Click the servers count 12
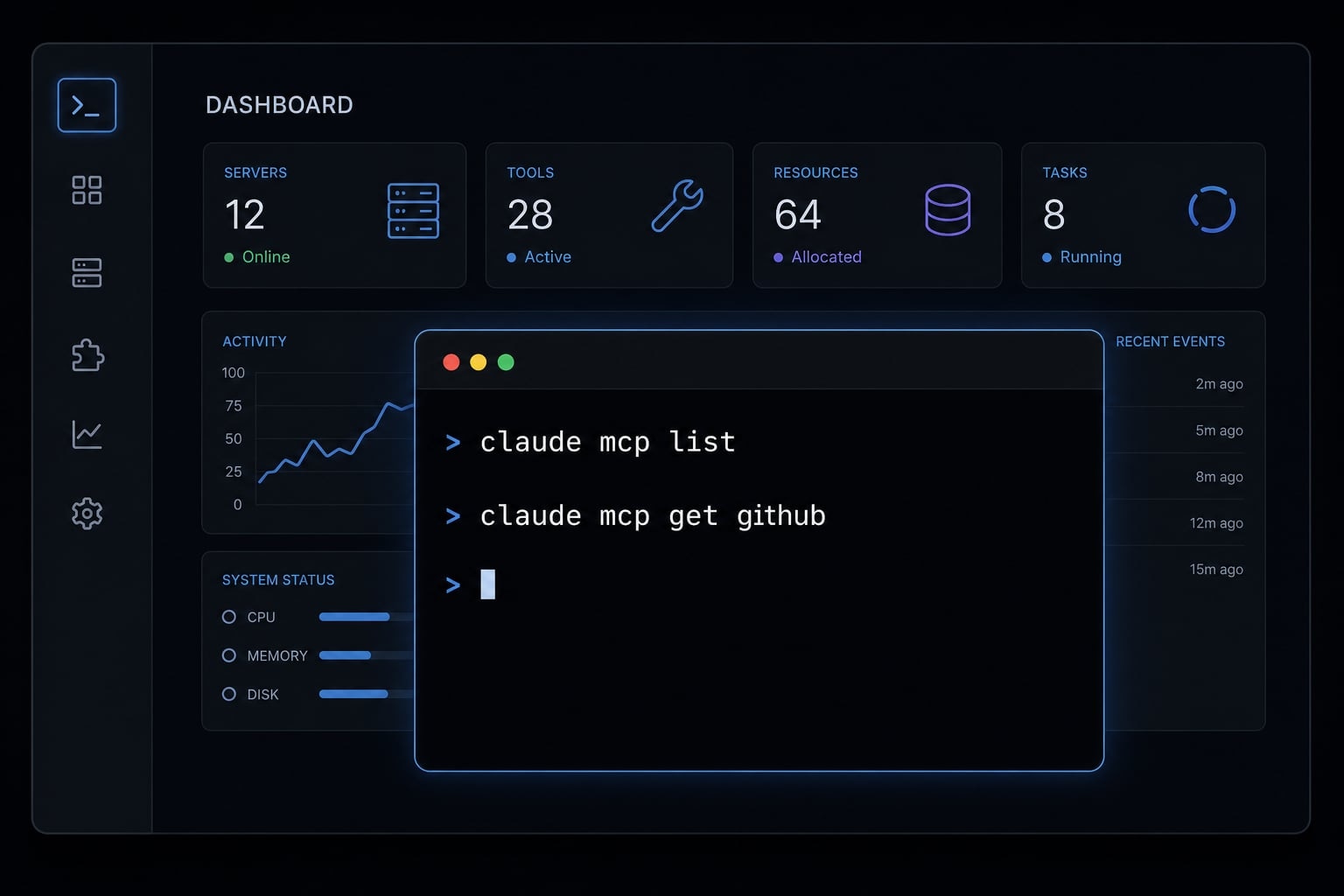The height and width of the screenshot is (896, 1344). point(244,214)
